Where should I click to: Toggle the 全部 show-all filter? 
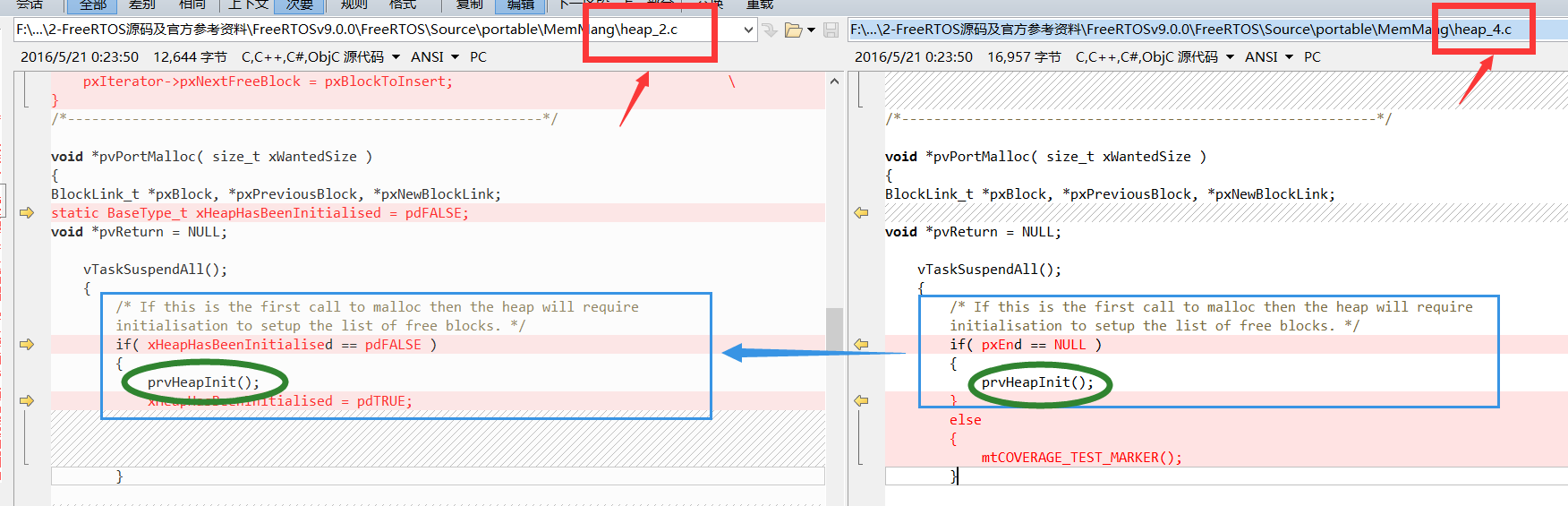pos(93,4)
